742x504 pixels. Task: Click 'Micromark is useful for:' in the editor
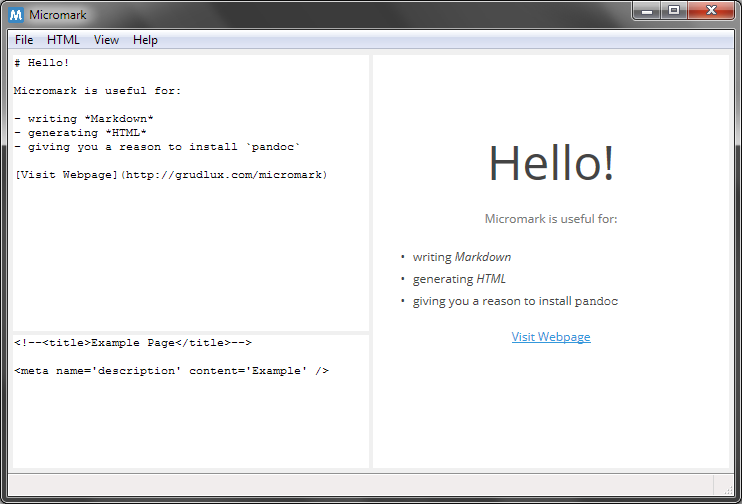pyautogui.click(x=97, y=91)
